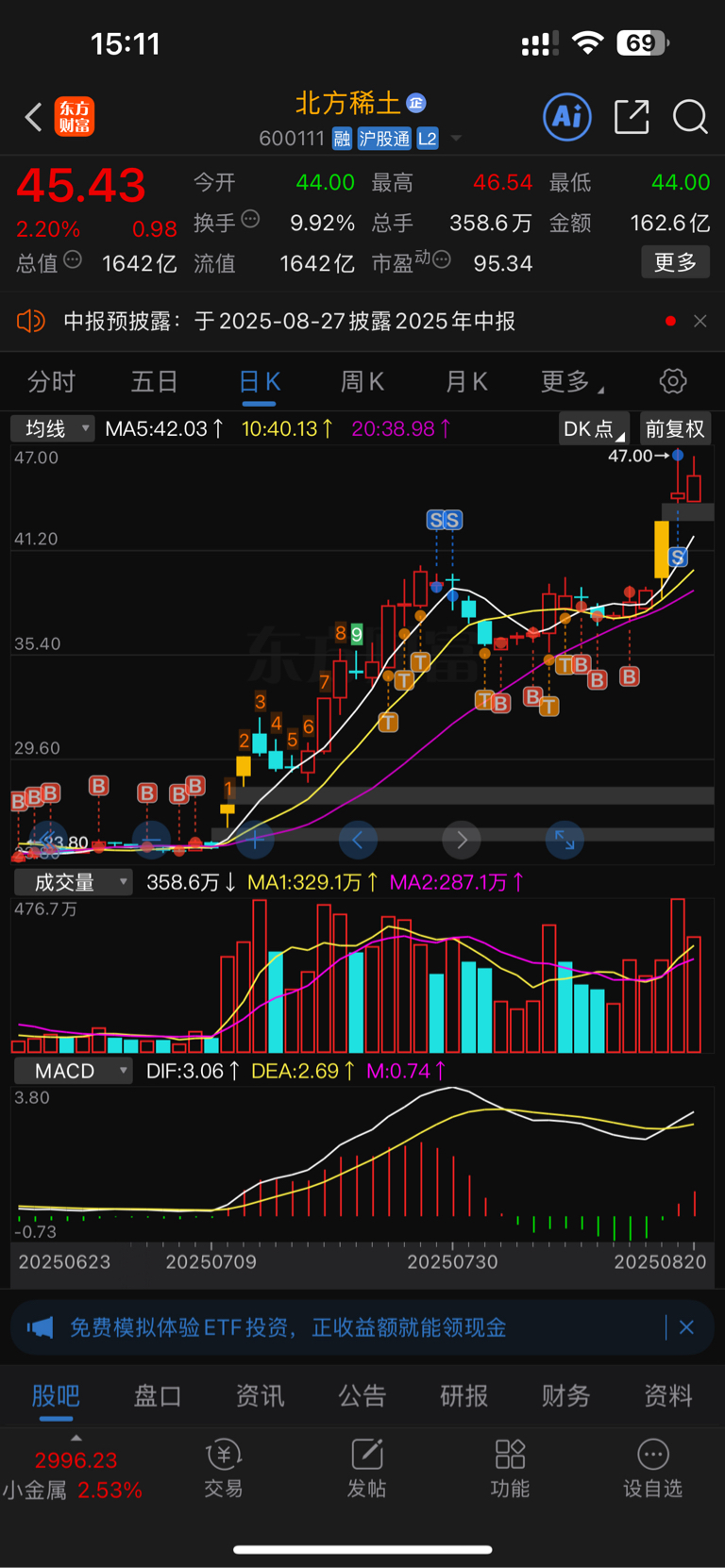Open the search magnifier icon
The width and height of the screenshot is (725, 1568).
pyautogui.click(x=690, y=117)
